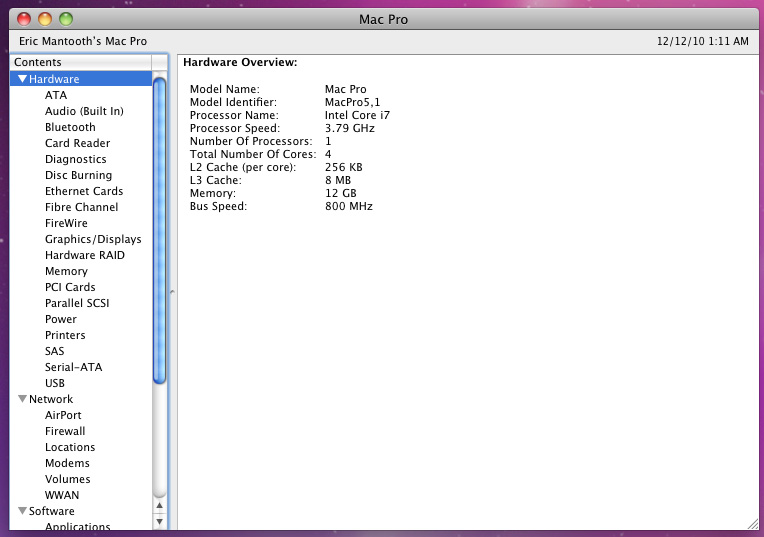Click the Processor Speed value 3.79 GHz

point(350,128)
